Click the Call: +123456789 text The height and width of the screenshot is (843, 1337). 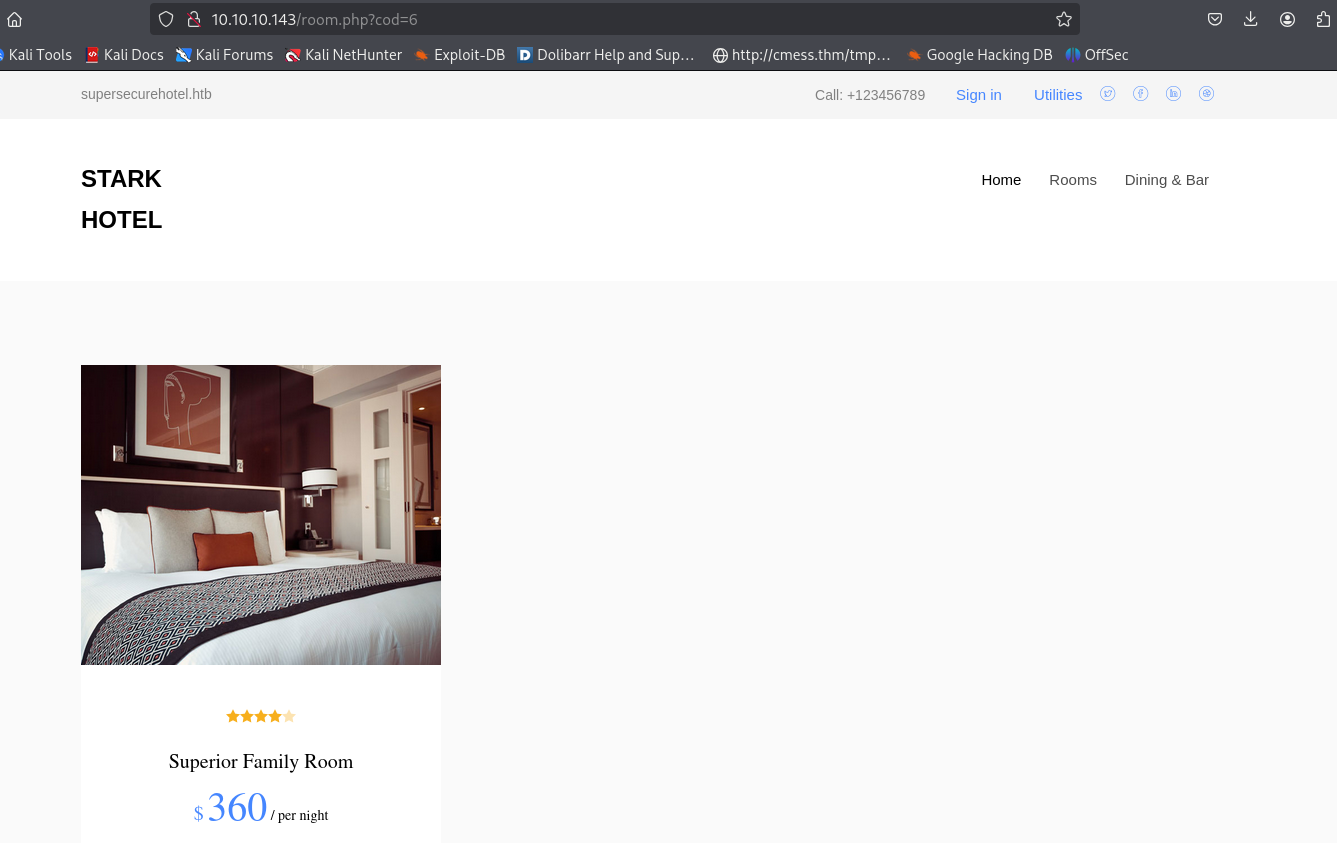coord(870,95)
